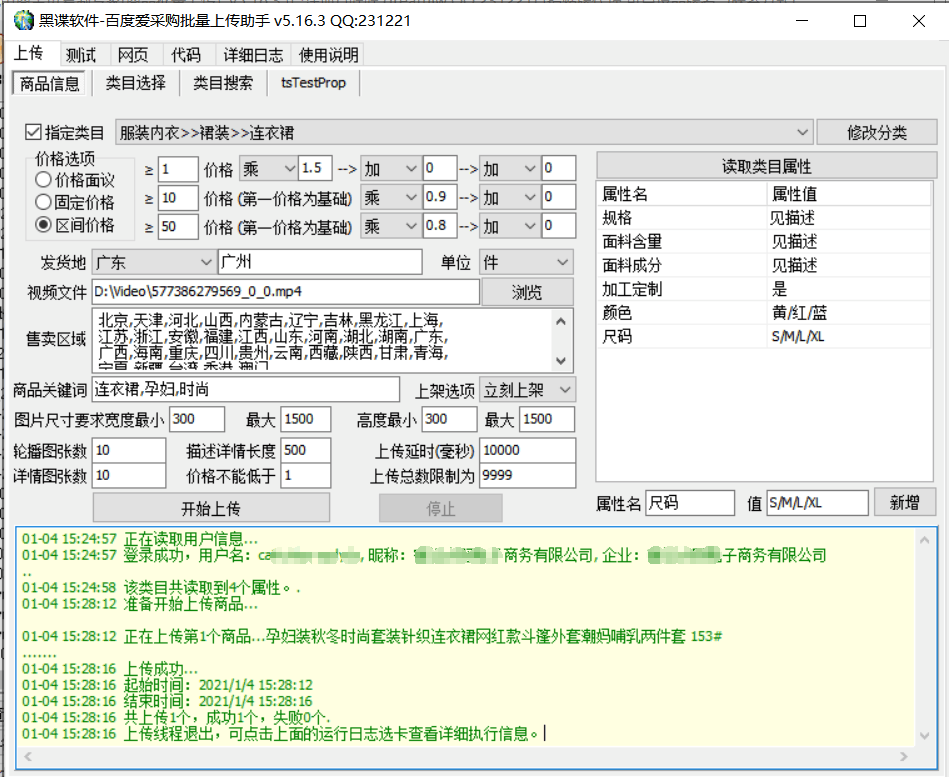Viewport: 949px width, 777px height.
Task: Open the 乘 operator dropdown beside 0.8
Action: point(390,226)
